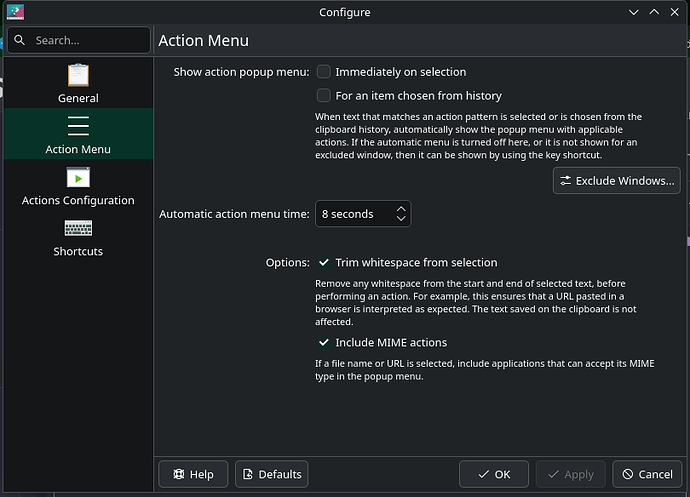Reset settings with the Defaults button
The height and width of the screenshot is (497, 690).
point(271,474)
